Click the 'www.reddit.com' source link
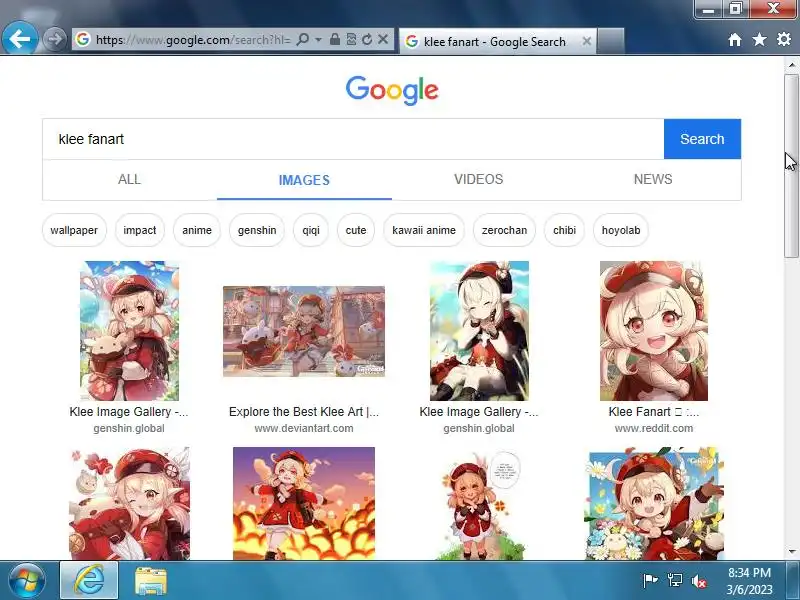This screenshot has height=600, width=800. click(x=654, y=429)
